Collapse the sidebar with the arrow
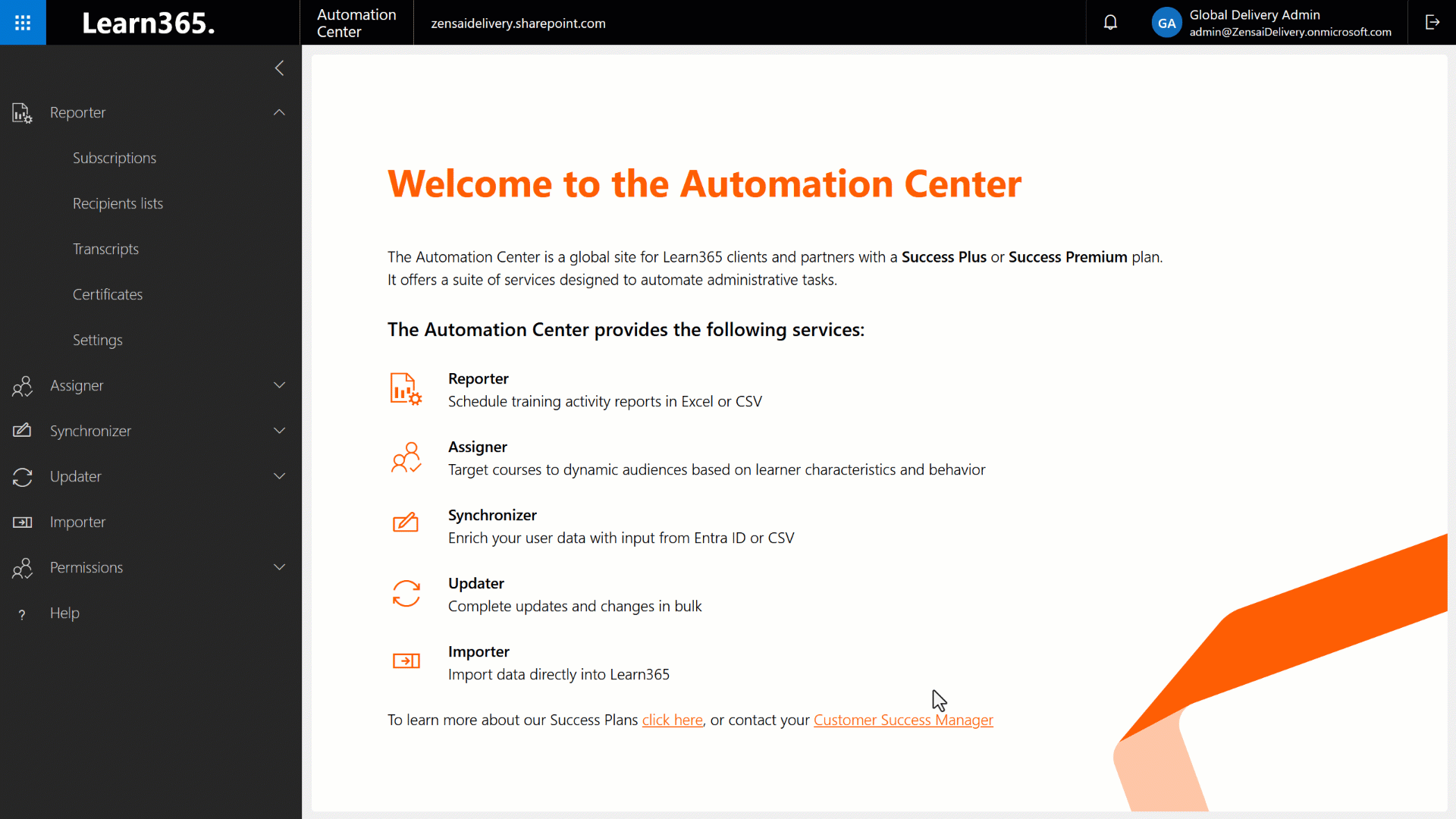The height and width of the screenshot is (819, 1456). coord(279,67)
